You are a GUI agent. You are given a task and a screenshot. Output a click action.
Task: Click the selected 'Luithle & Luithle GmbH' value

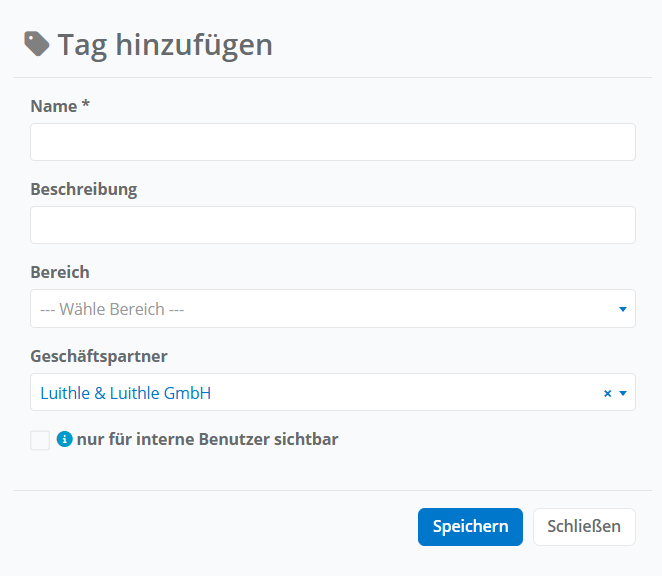coord(126,393)
